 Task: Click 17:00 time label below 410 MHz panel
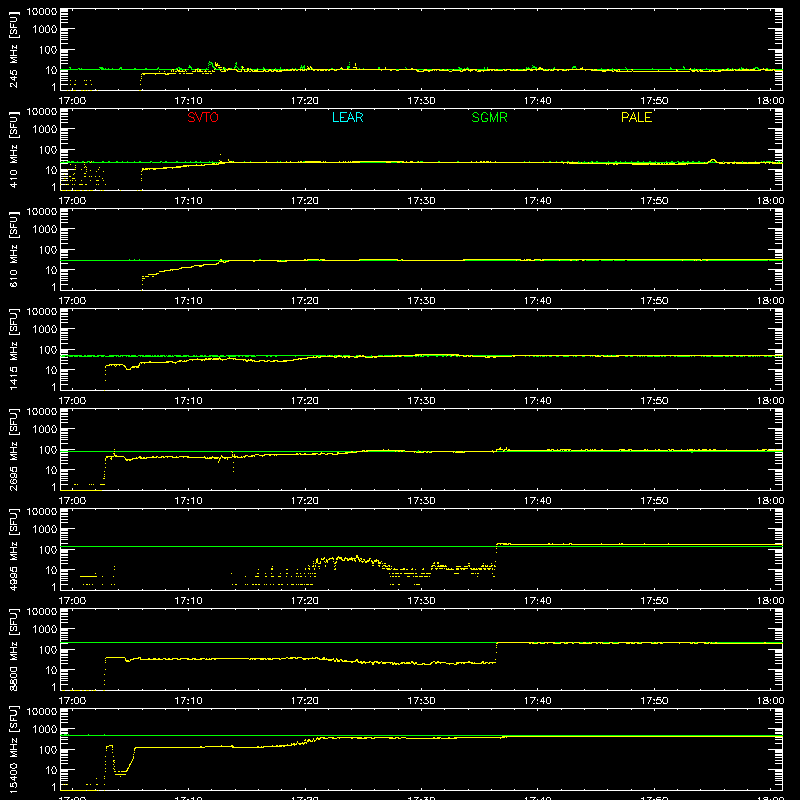72,201
